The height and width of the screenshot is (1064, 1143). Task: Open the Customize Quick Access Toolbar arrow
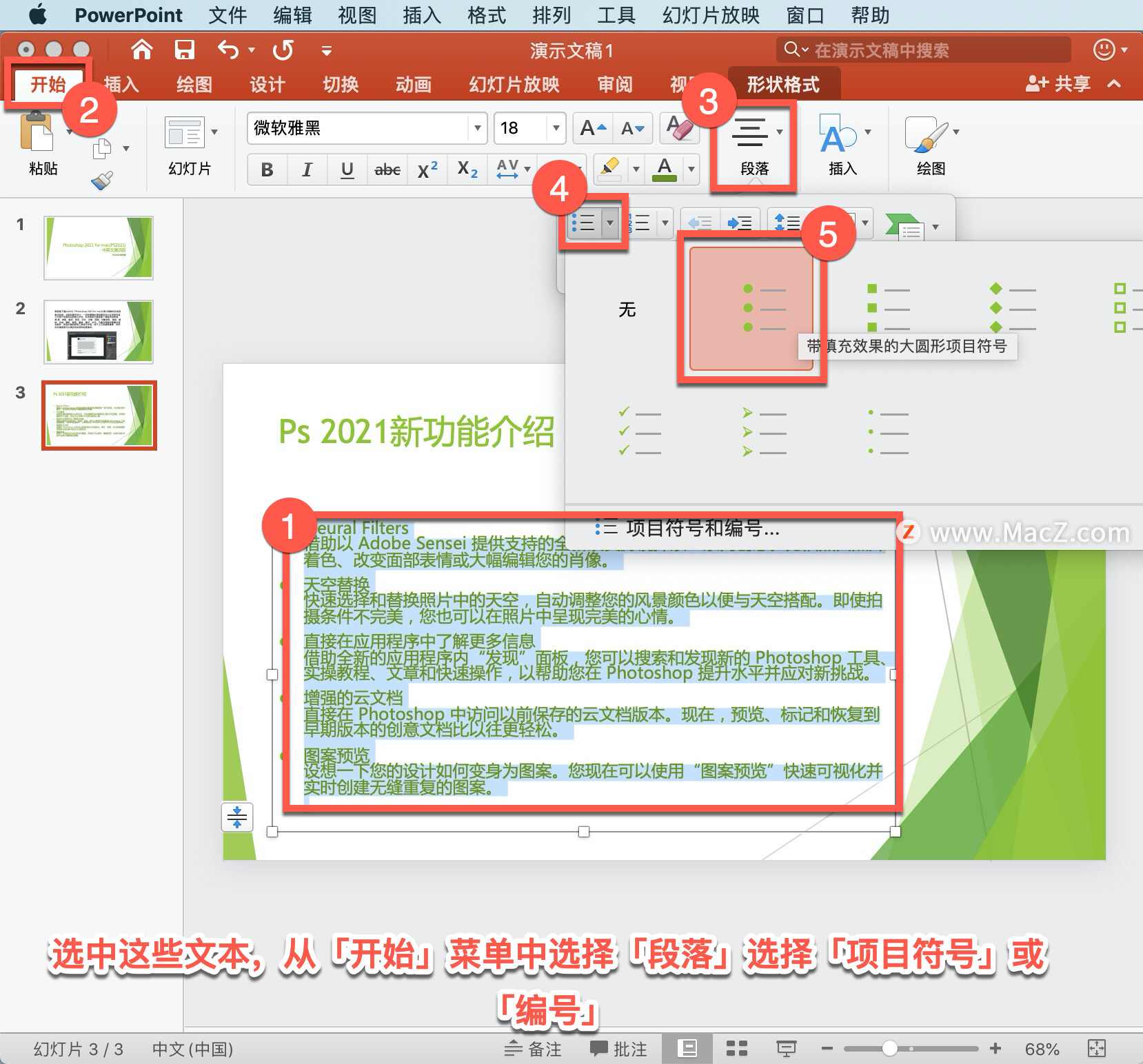click(327, 50)
